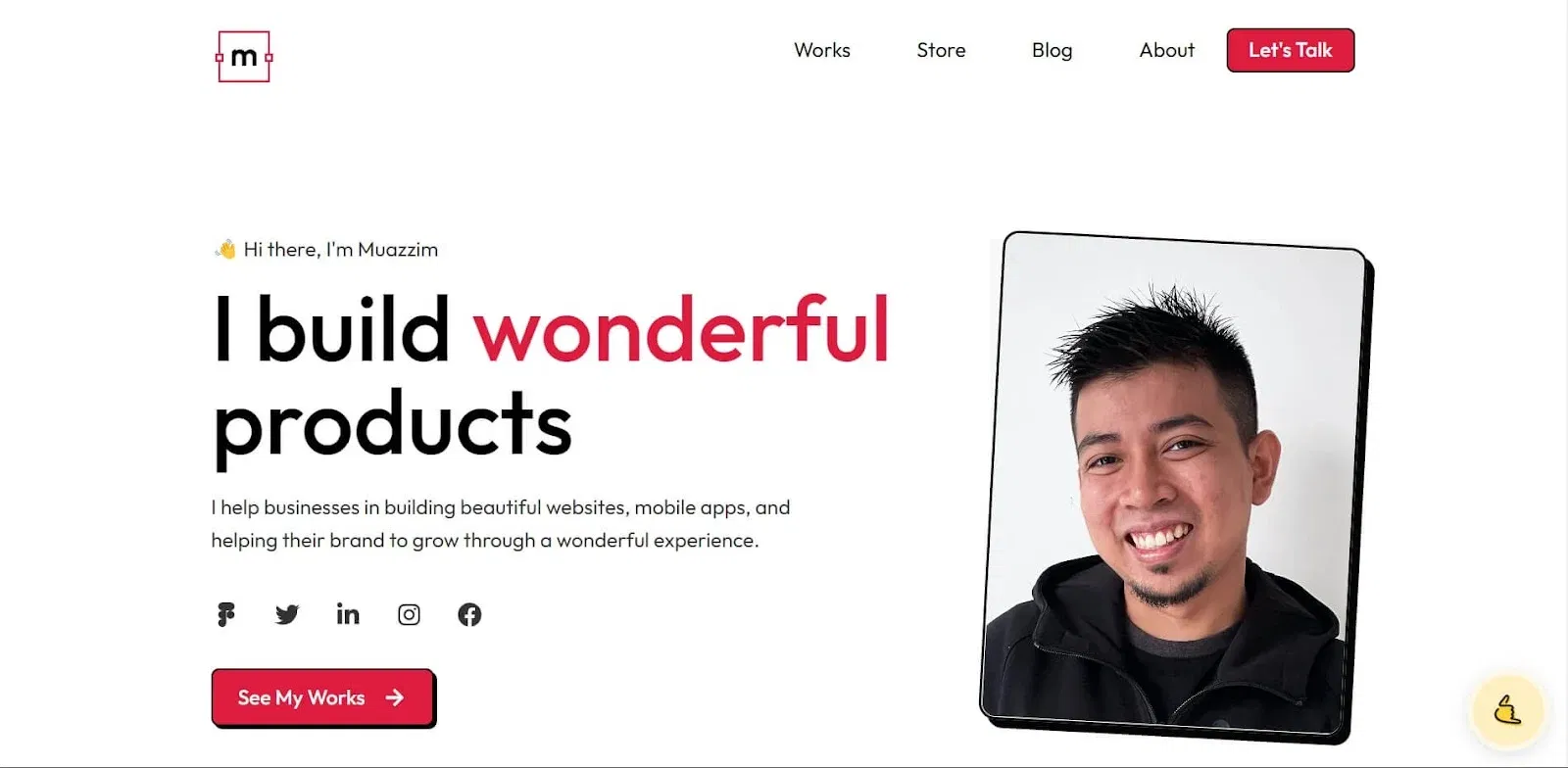Screen dimensions: 1568x768
Task: Open the Instagram icon
Action: pyautogui.click(x=409, y=614)
